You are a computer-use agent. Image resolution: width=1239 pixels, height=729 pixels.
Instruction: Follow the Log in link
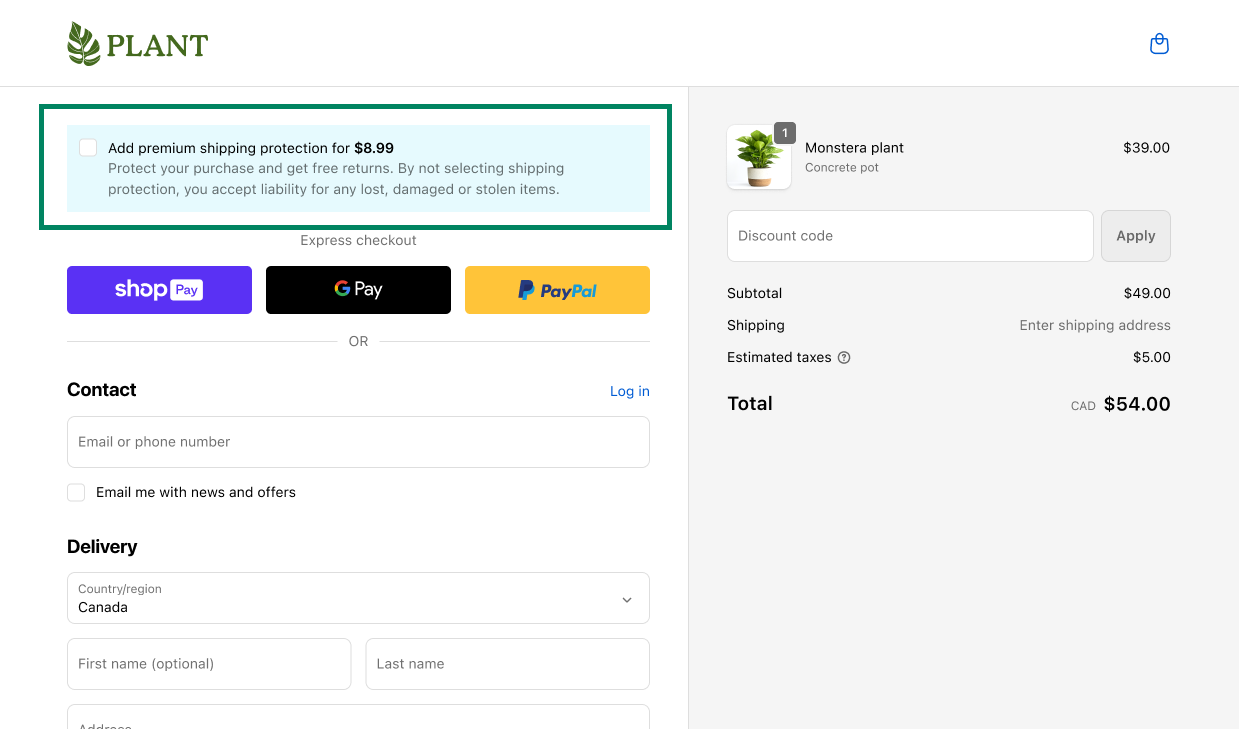point(630,391)
